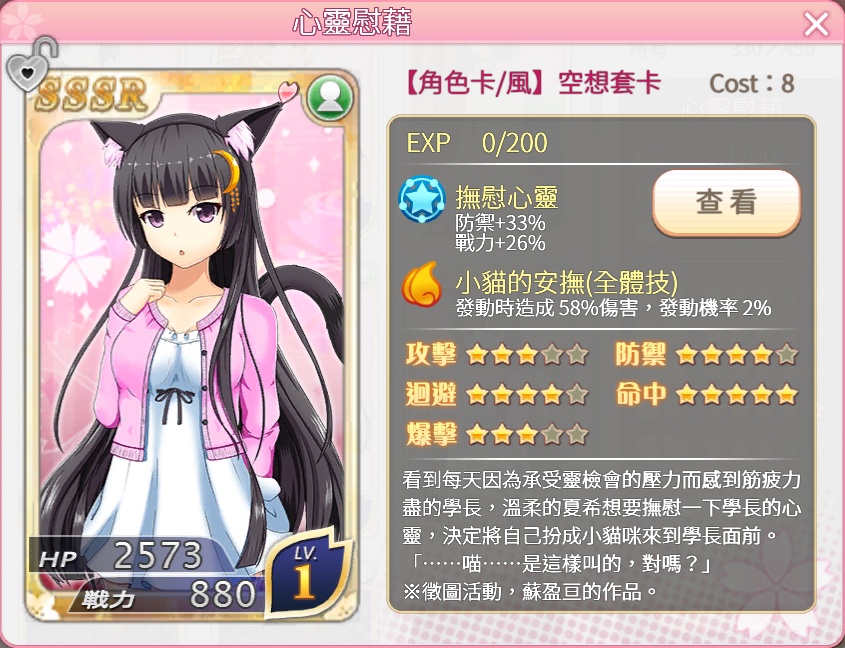The height and width of the screenshot is (648, 845).
Task: Click the 命中 five-star rating
Action: (736, 395)
